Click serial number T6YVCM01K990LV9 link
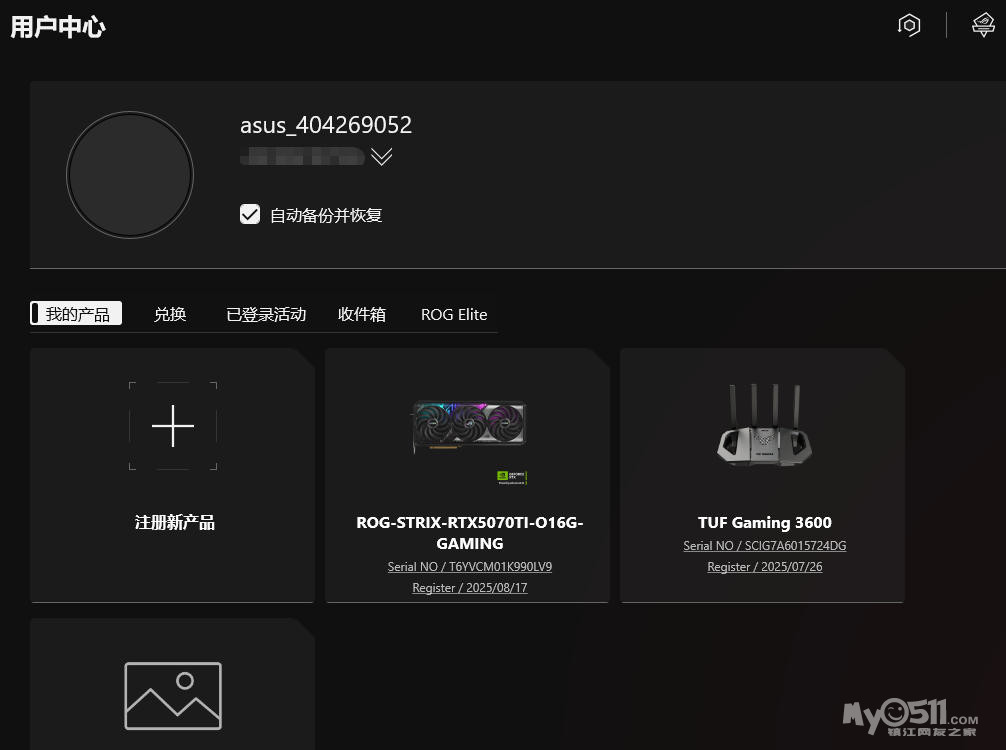This screenshot has height=750, width=1006. pyautogui.click(x=469, y=567)
